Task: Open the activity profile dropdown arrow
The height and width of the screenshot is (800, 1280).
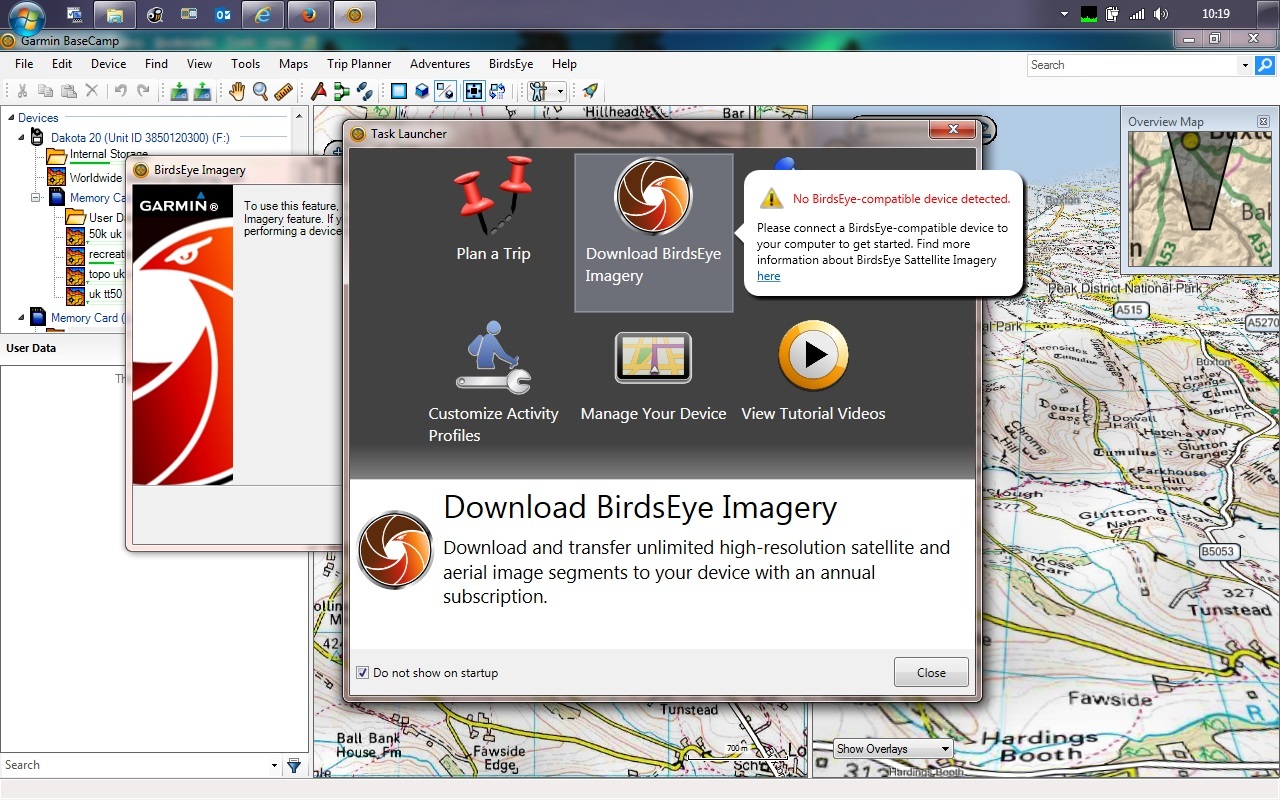Action: (x=560, y=91)
